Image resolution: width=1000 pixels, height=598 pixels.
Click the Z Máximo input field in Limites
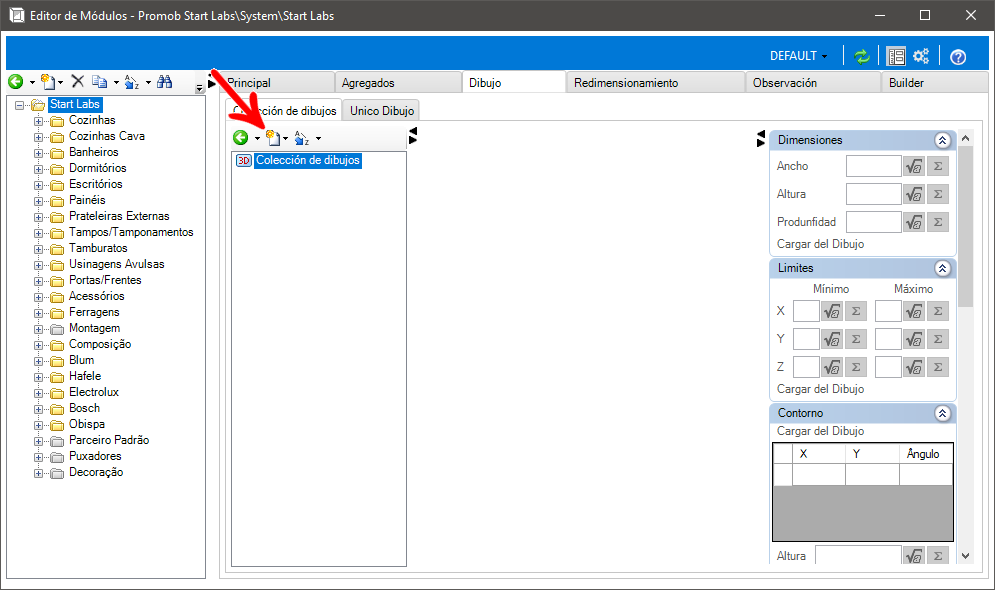coord(888,368)
